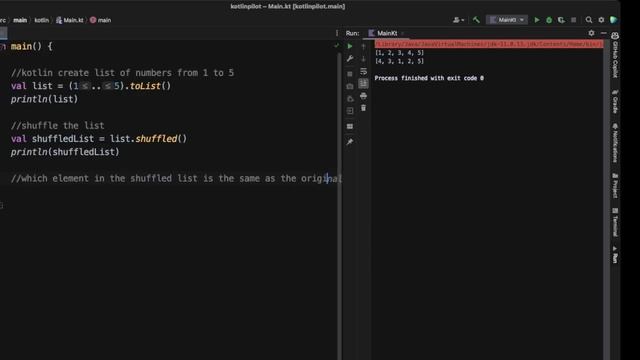Click the println(shuffledList) line
640x360 pixels.
point(65,152)
